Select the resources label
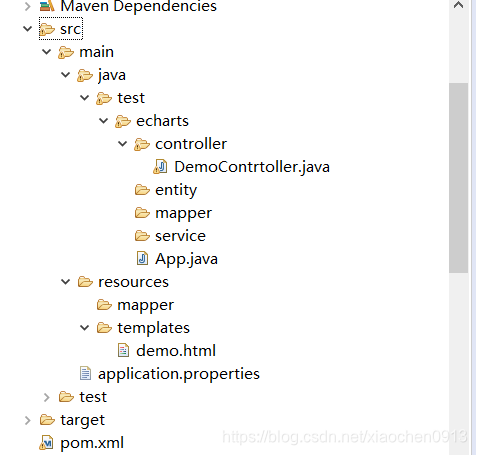477x455 pixels. click(133, 282)
